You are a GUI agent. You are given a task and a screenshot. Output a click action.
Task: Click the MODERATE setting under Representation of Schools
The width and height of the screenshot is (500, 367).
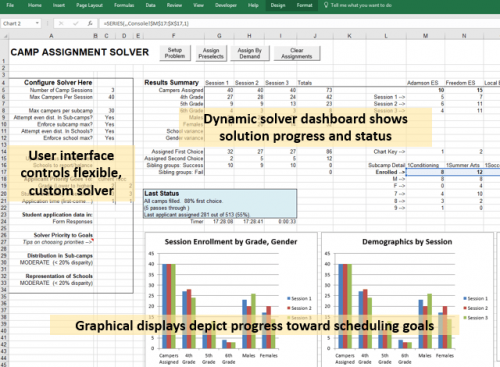pyautogui.click(x=56, y=283)
